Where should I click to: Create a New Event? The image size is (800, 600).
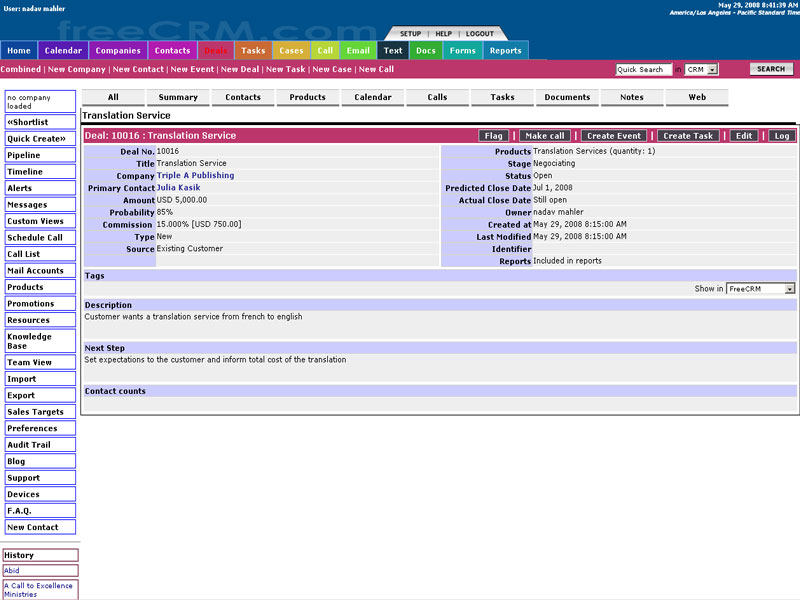click(x=192, y=69)
